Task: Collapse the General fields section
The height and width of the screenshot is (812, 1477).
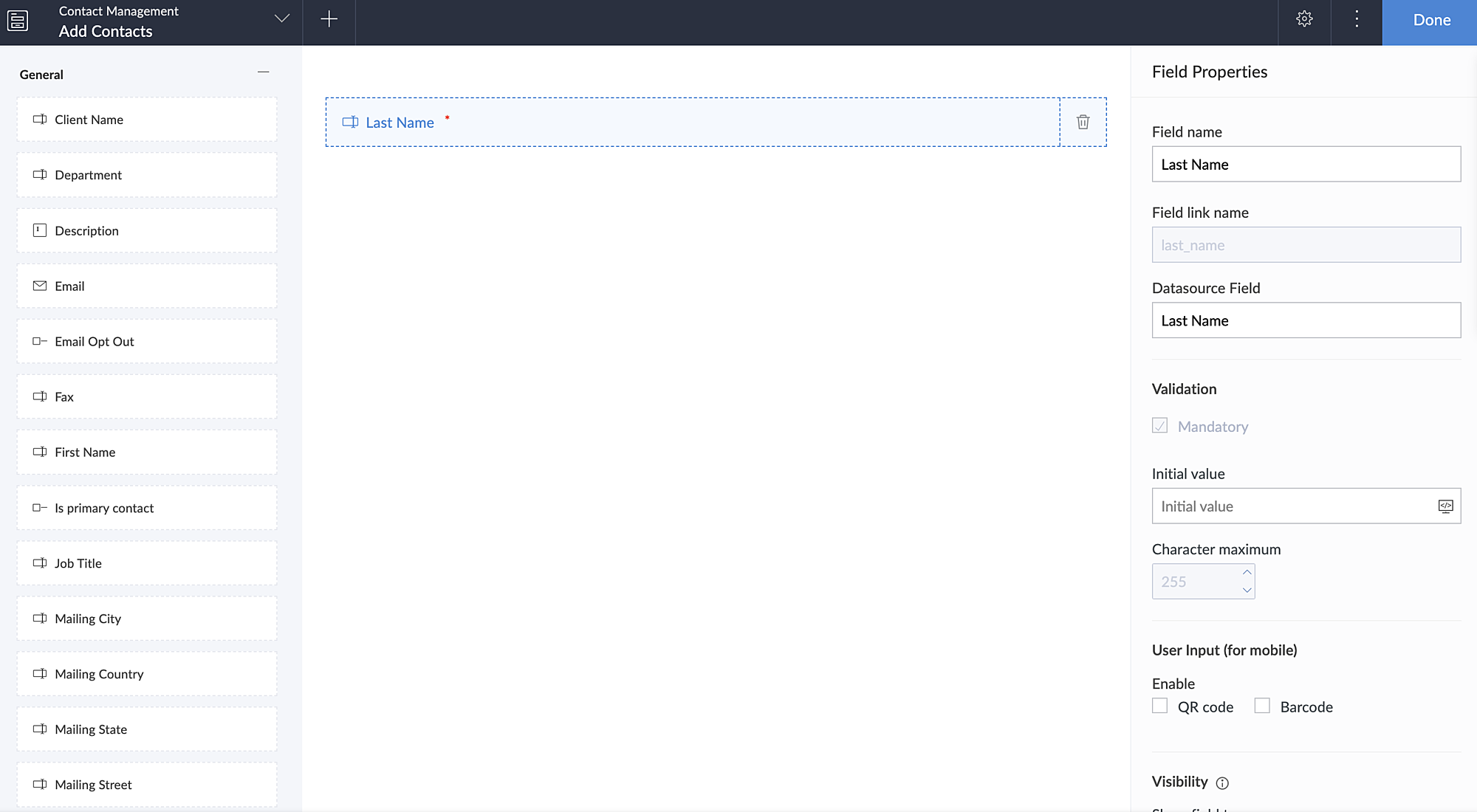Action: click(264, 72)
